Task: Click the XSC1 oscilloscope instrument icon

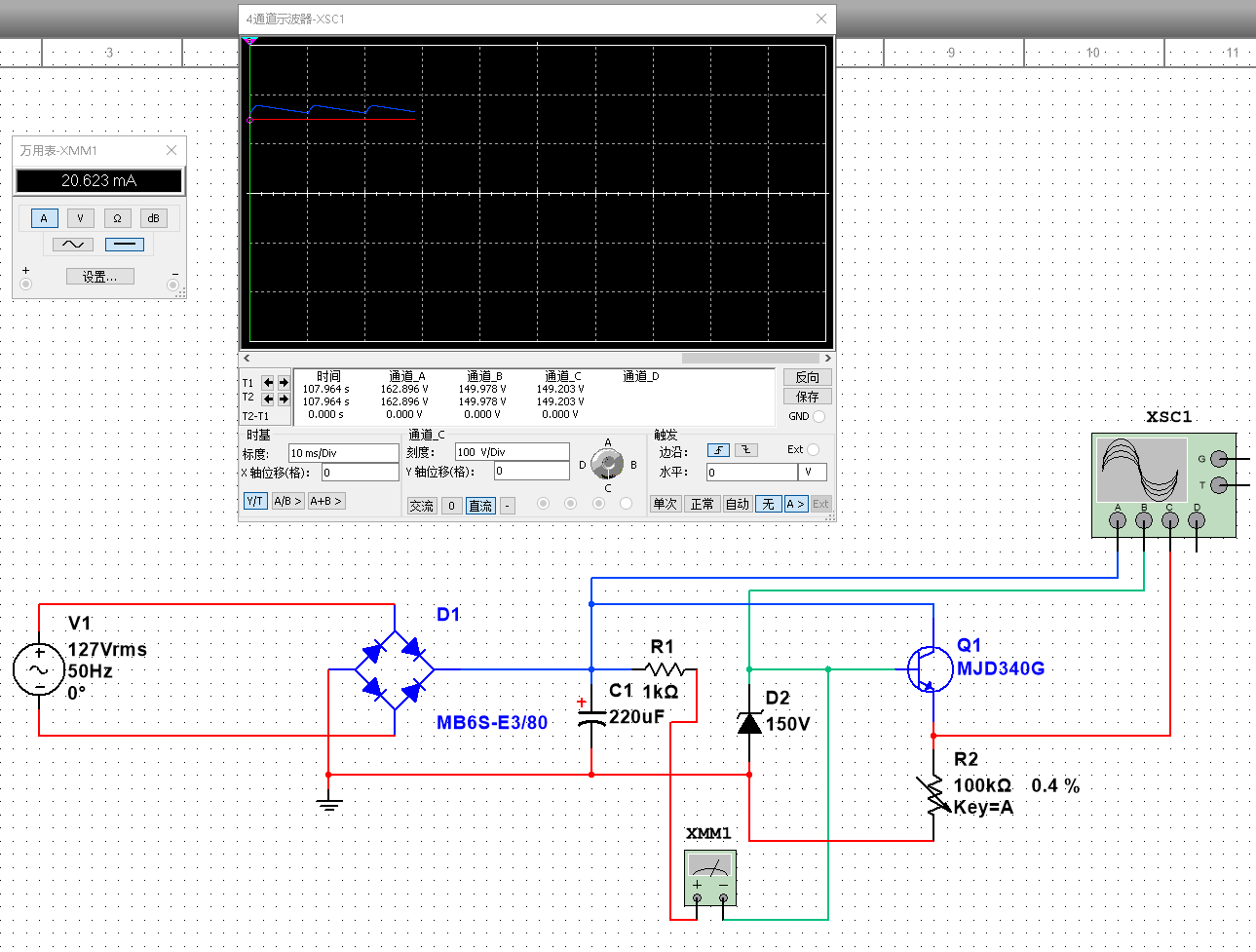Action: coord(1163,484)
